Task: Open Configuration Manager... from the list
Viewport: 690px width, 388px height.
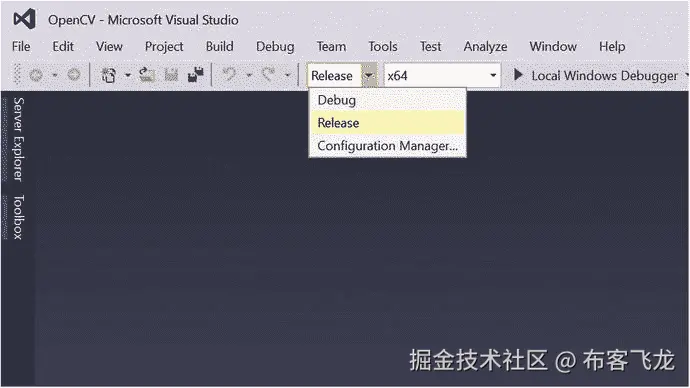Action: tap(387, 146)
